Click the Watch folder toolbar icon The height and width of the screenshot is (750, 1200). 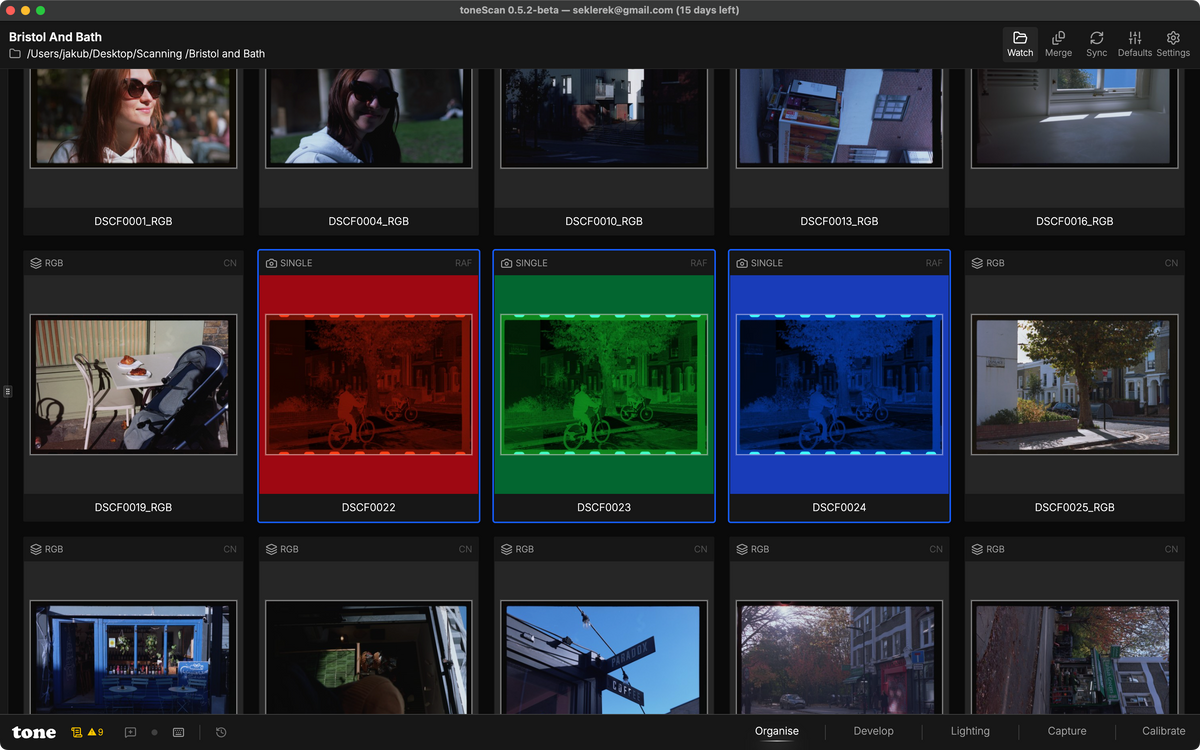tap(1020, 38)
